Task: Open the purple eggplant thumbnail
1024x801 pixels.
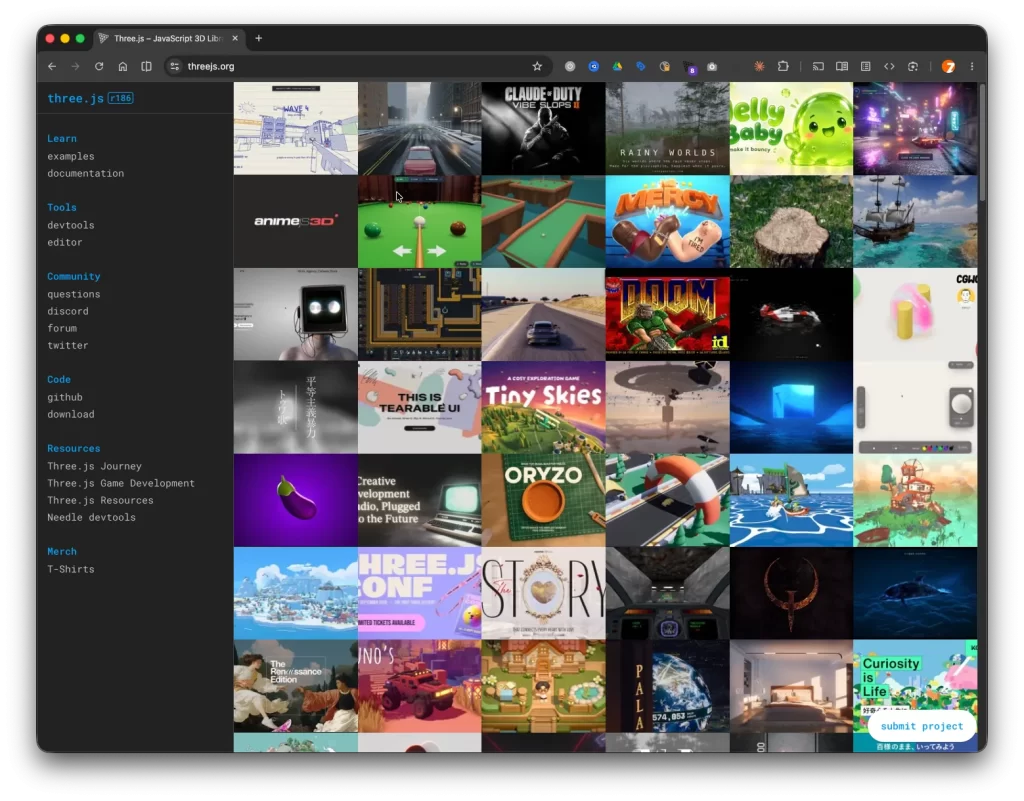Action: coord(296,500)
